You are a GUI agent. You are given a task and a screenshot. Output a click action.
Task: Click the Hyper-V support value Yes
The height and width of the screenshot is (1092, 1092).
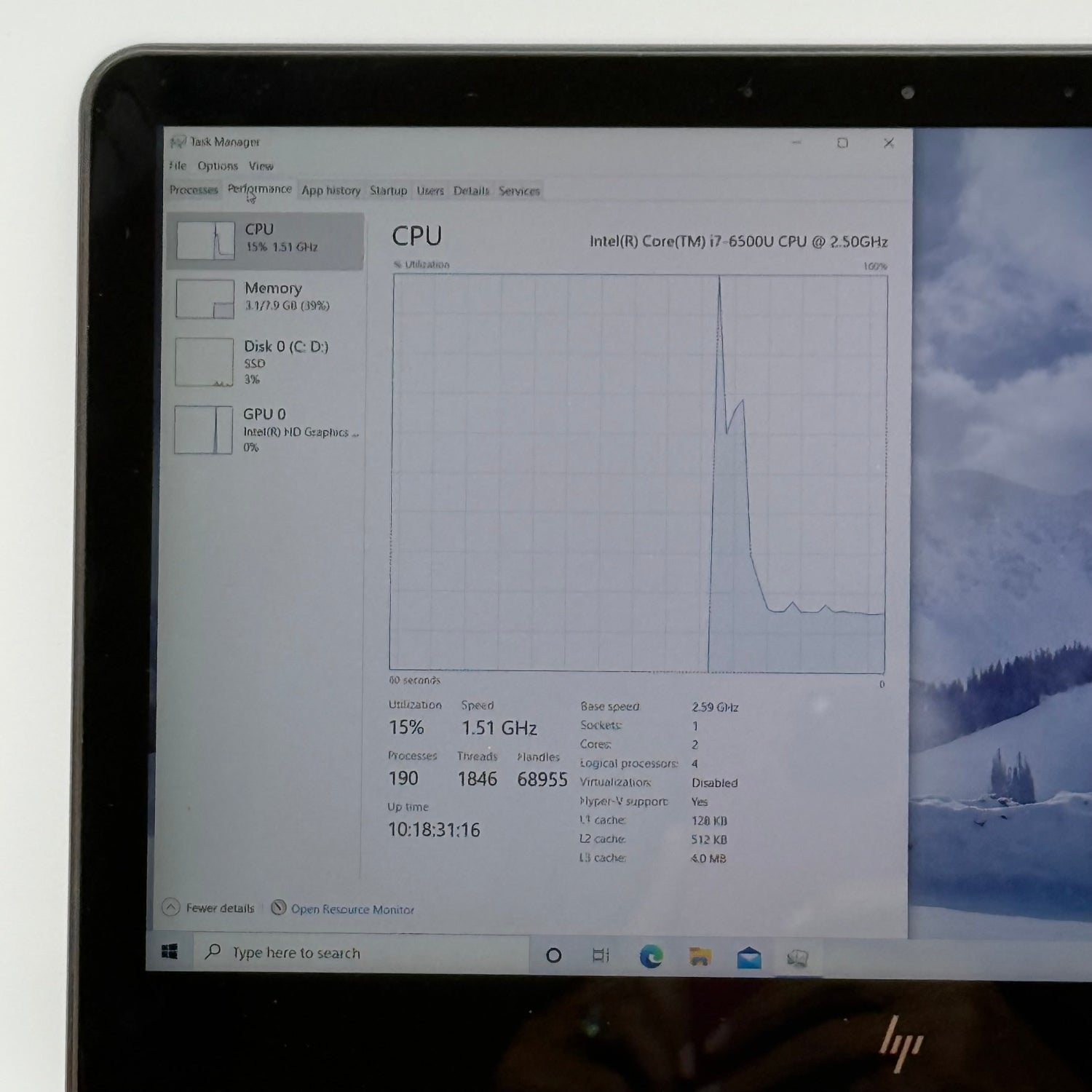700,802
